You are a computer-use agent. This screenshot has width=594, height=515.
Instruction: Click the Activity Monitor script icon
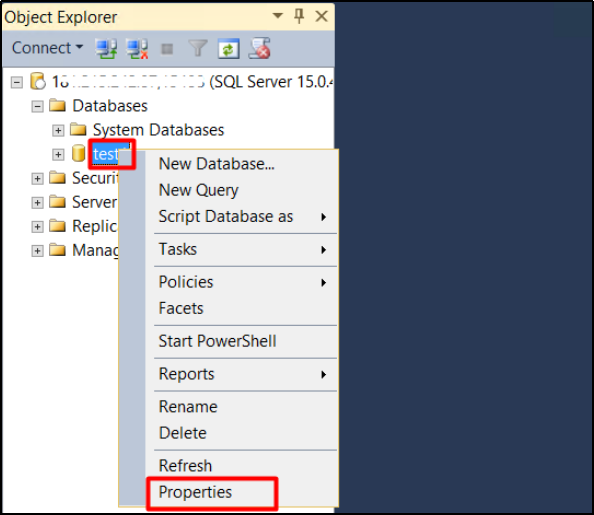(x=259, y=48)
